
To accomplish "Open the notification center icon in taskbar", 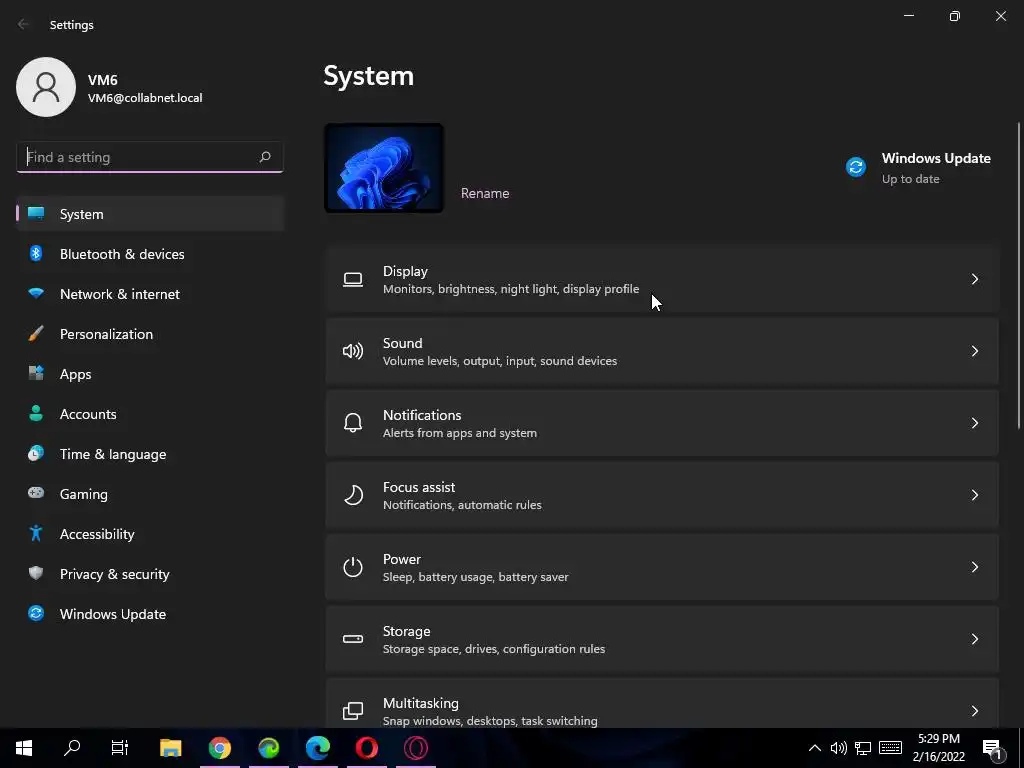I will (x=992, y=748).
